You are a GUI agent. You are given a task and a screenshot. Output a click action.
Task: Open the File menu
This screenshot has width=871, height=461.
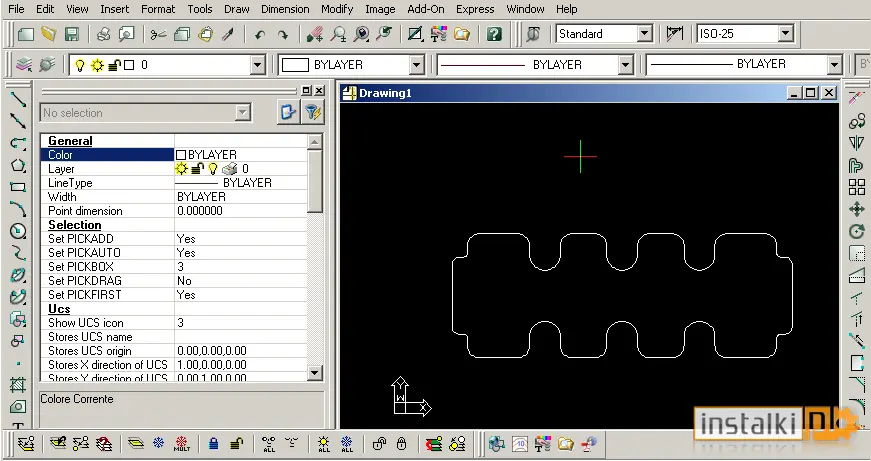(16, 9)
